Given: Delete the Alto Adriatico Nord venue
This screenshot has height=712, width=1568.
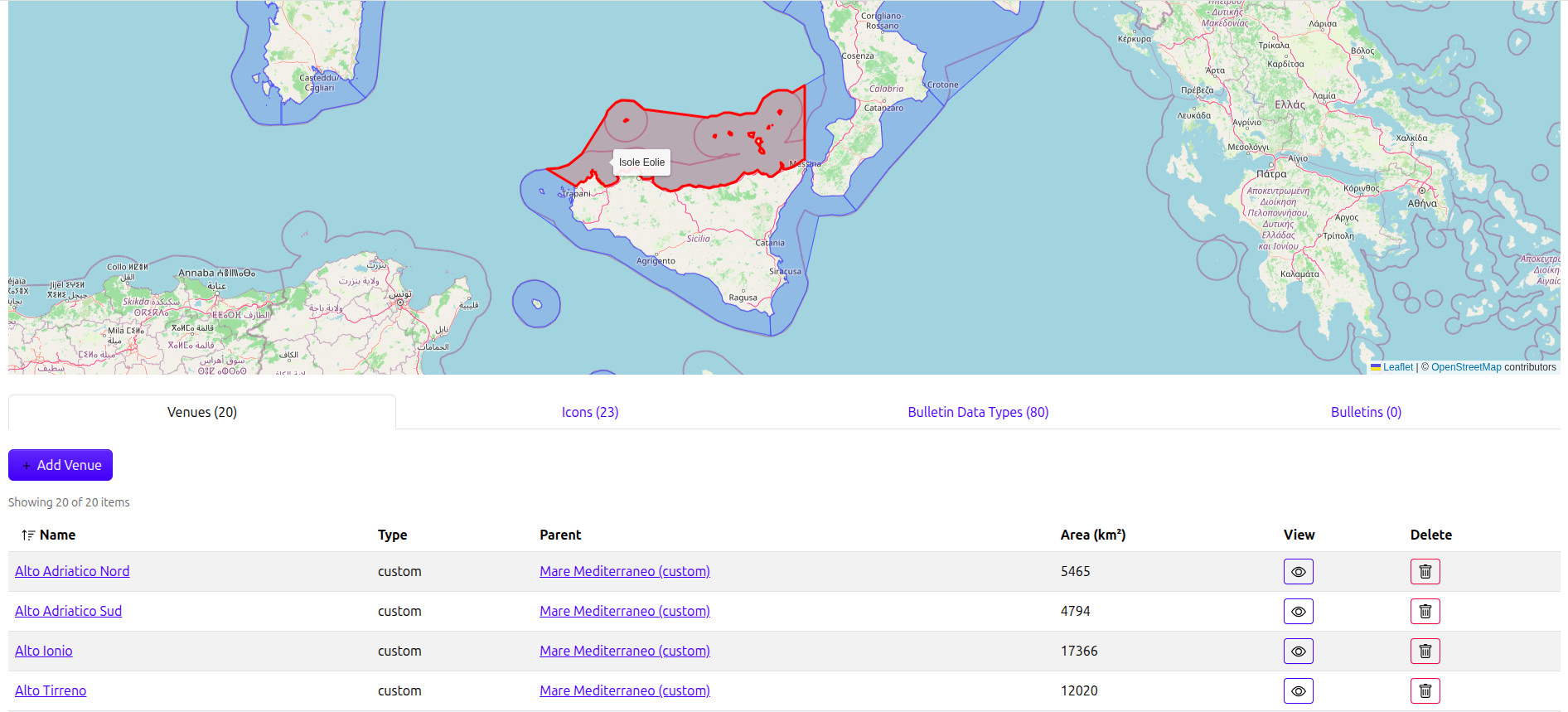Looking at the screenshot, I should [1425, 571].
